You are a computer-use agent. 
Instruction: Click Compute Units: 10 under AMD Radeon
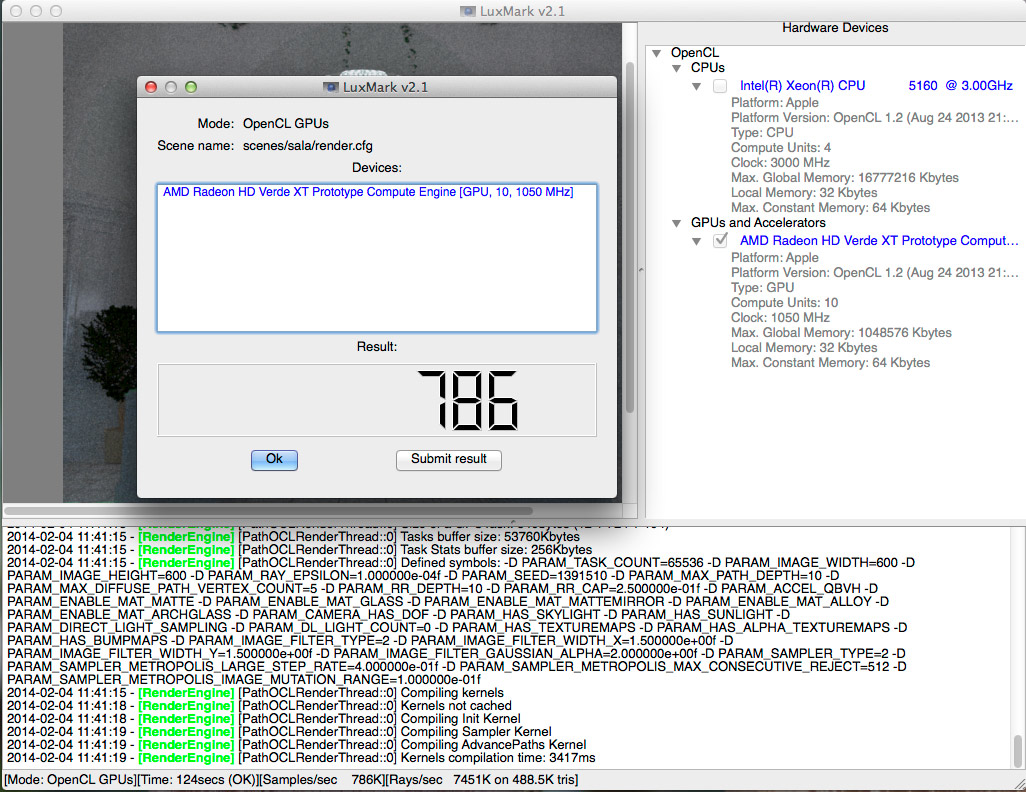784,303
